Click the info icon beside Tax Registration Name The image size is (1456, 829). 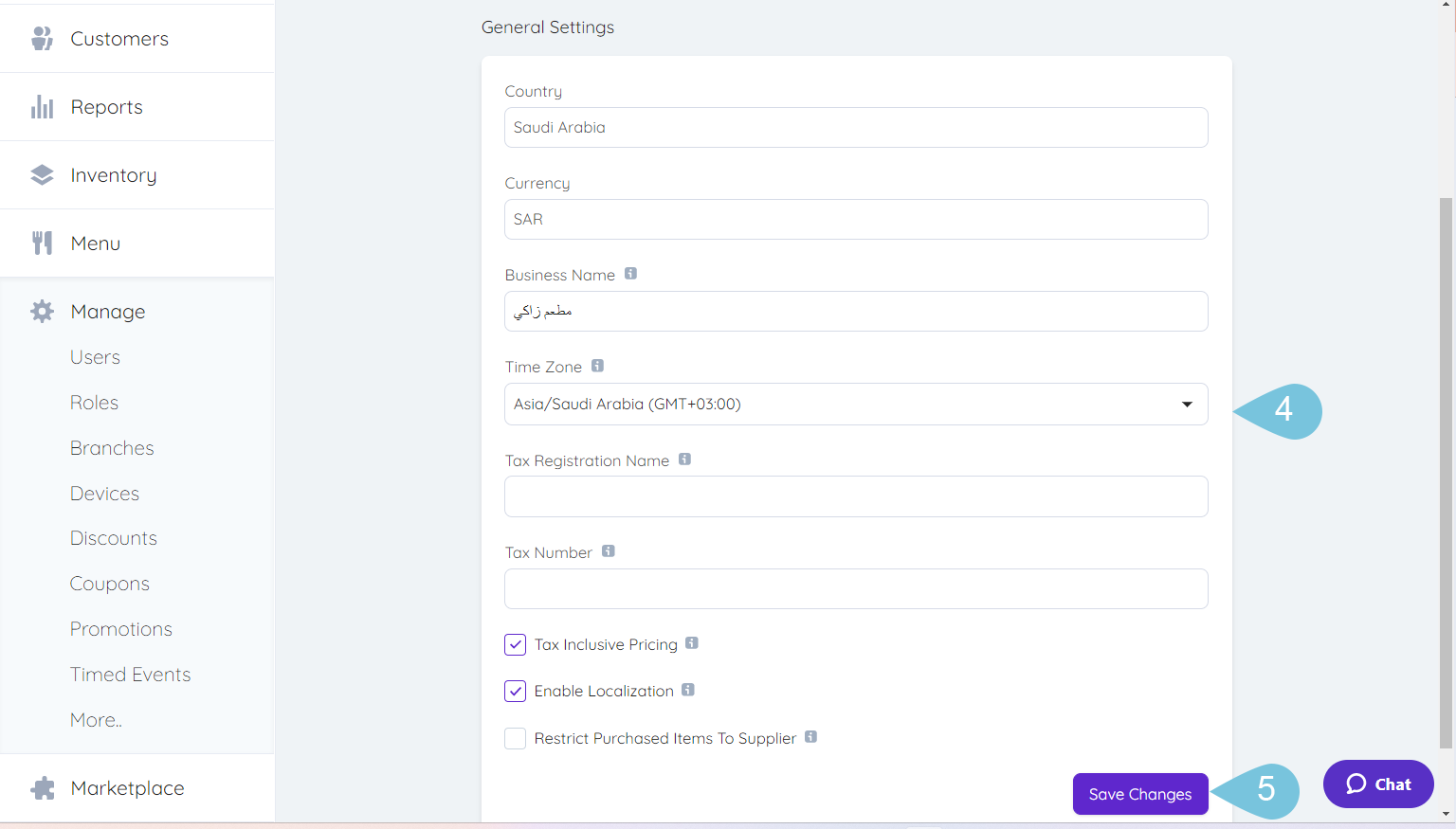point(684,460)
